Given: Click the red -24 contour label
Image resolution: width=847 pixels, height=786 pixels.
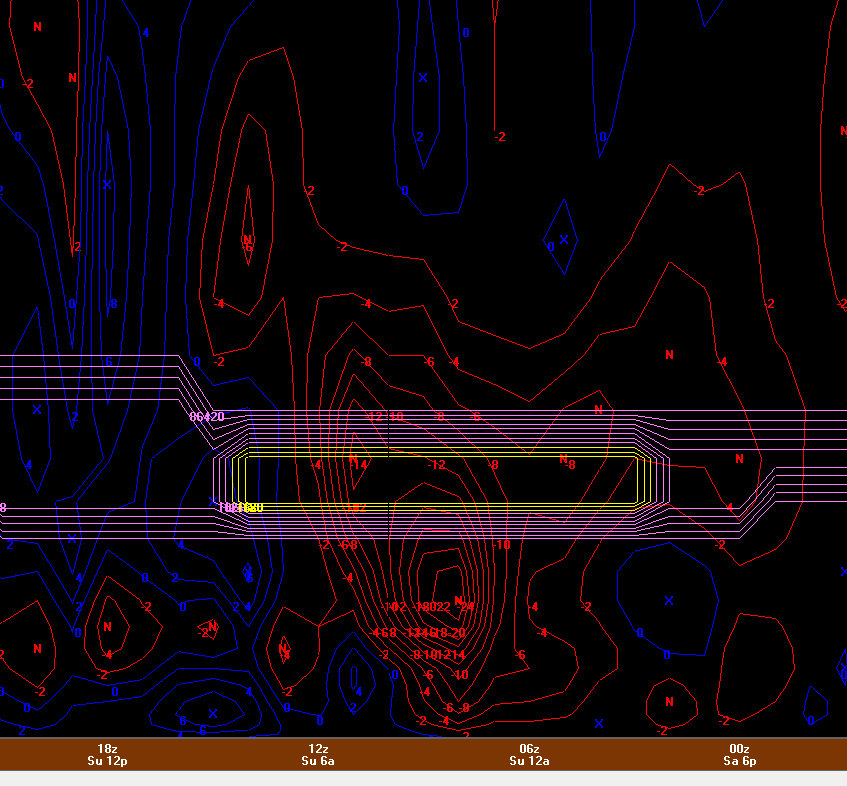Looking at the screenshot, I should [467, 607].
